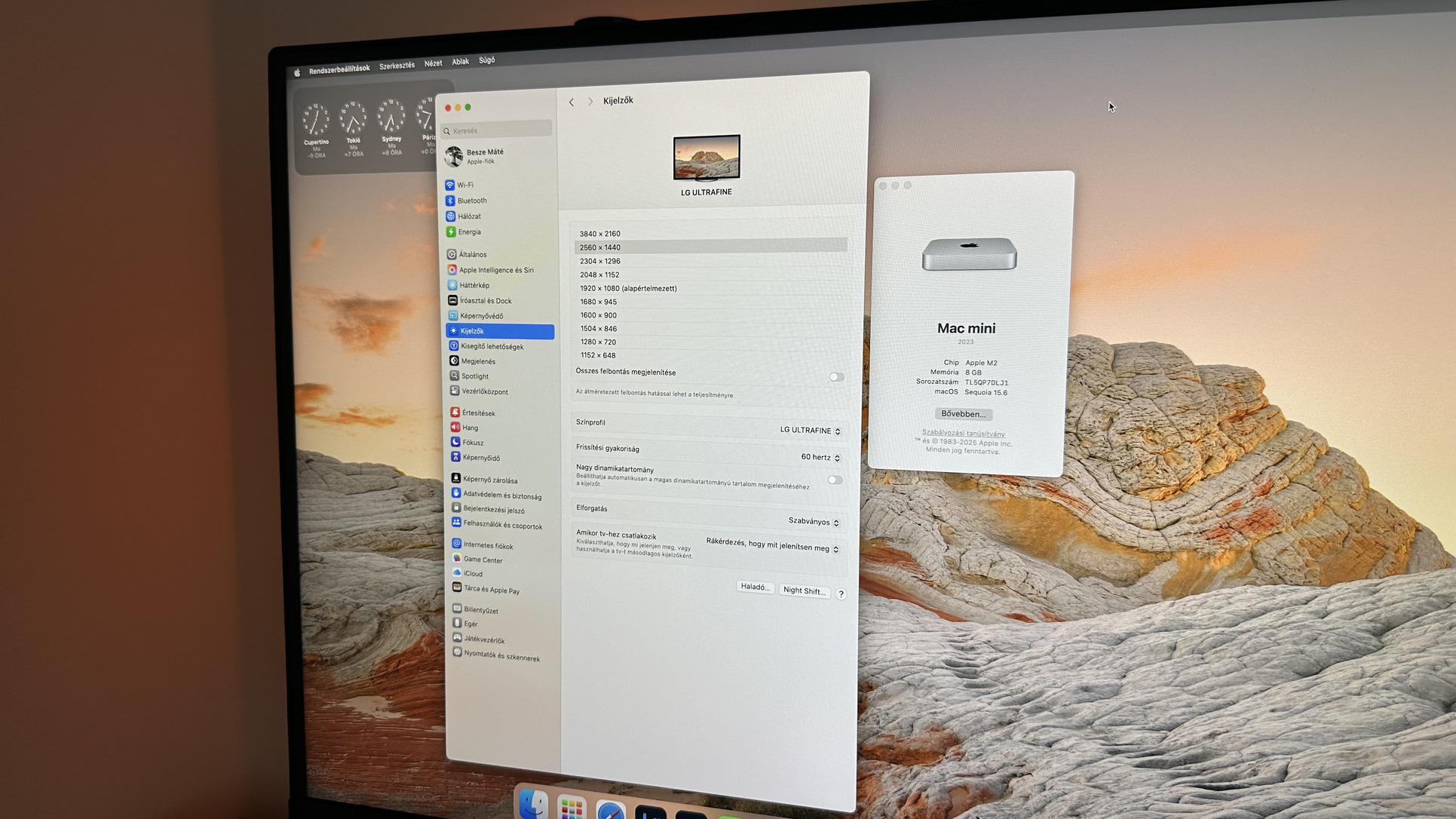Open Spotlight settings in sidebar
This screenshot has height=819, width=1456.
pyautogui.click(x=474, y=376)
